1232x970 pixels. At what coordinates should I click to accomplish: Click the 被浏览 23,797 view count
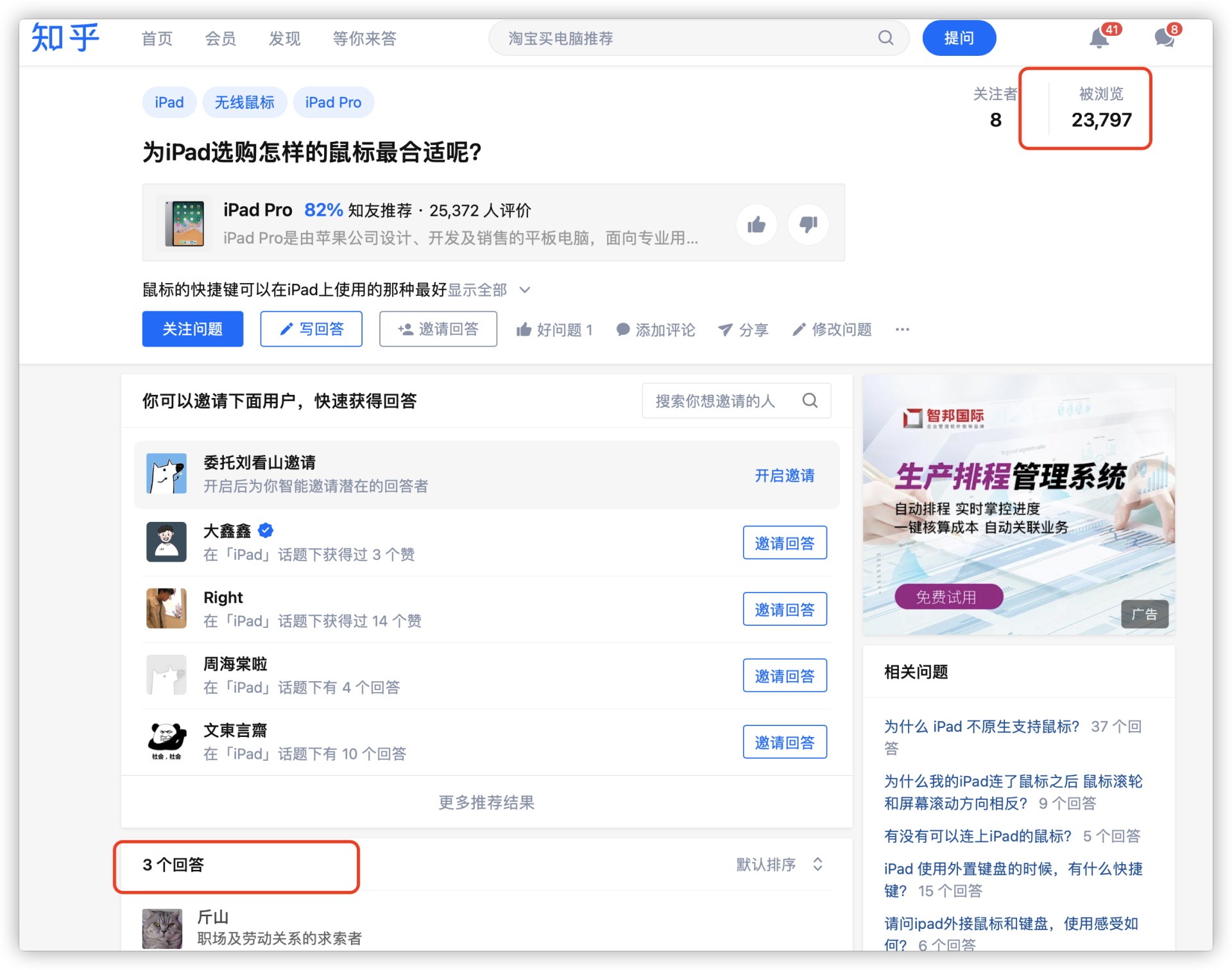point(1101,108)
